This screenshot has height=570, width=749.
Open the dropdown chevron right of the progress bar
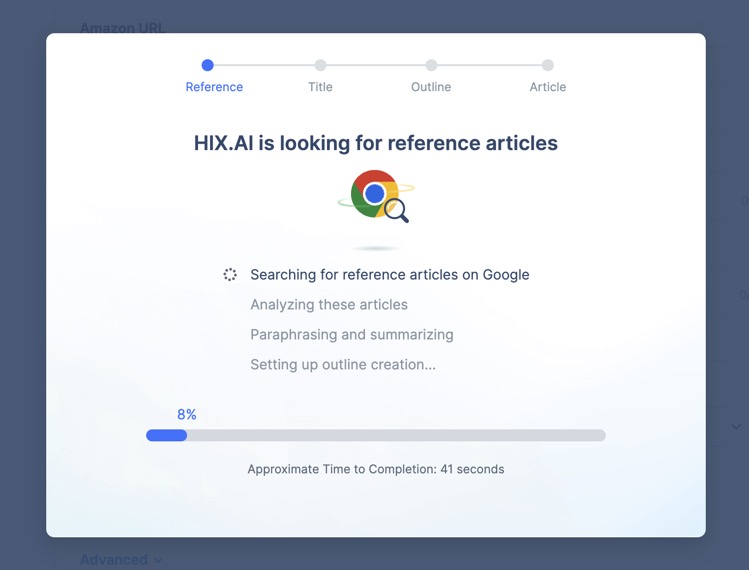pyautogui.click(x=736, y=426)
